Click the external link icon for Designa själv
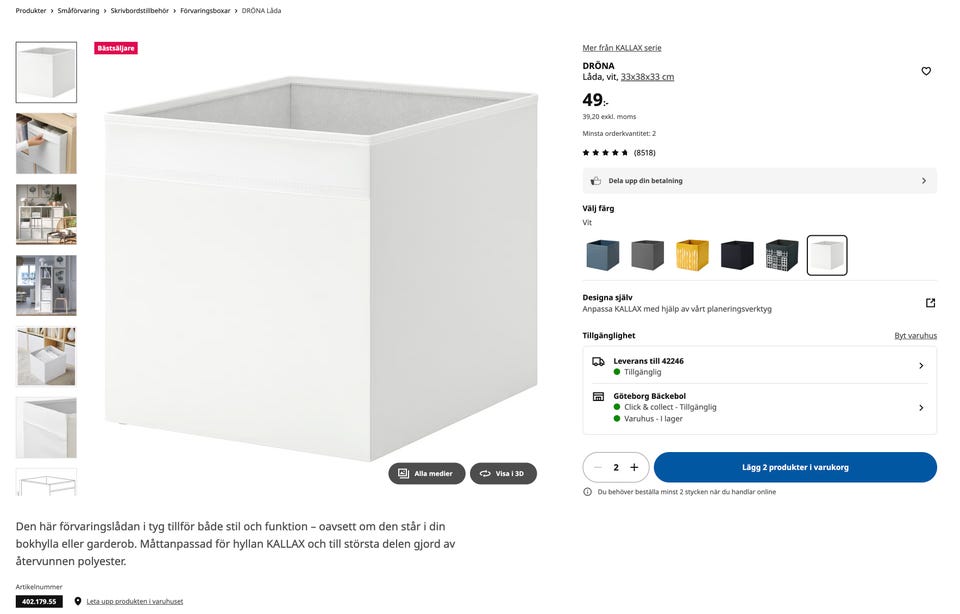Image resolution: width=960 pixels, height=614 pixels. [x=930, y=303]
